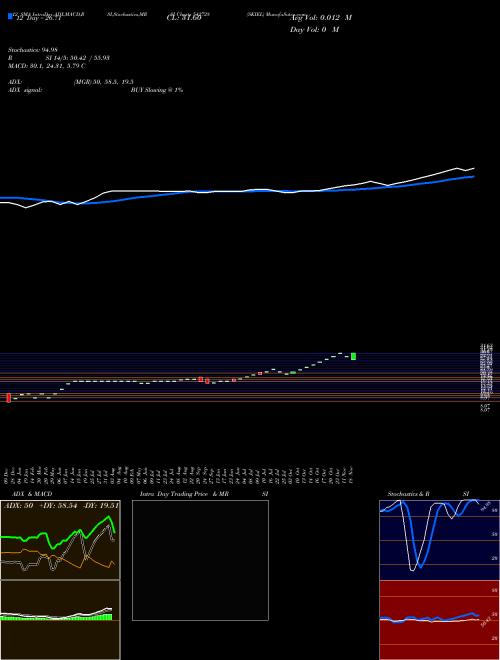Select the 'BUY Slowing @ 1%' signal text

tap(157, 90)
